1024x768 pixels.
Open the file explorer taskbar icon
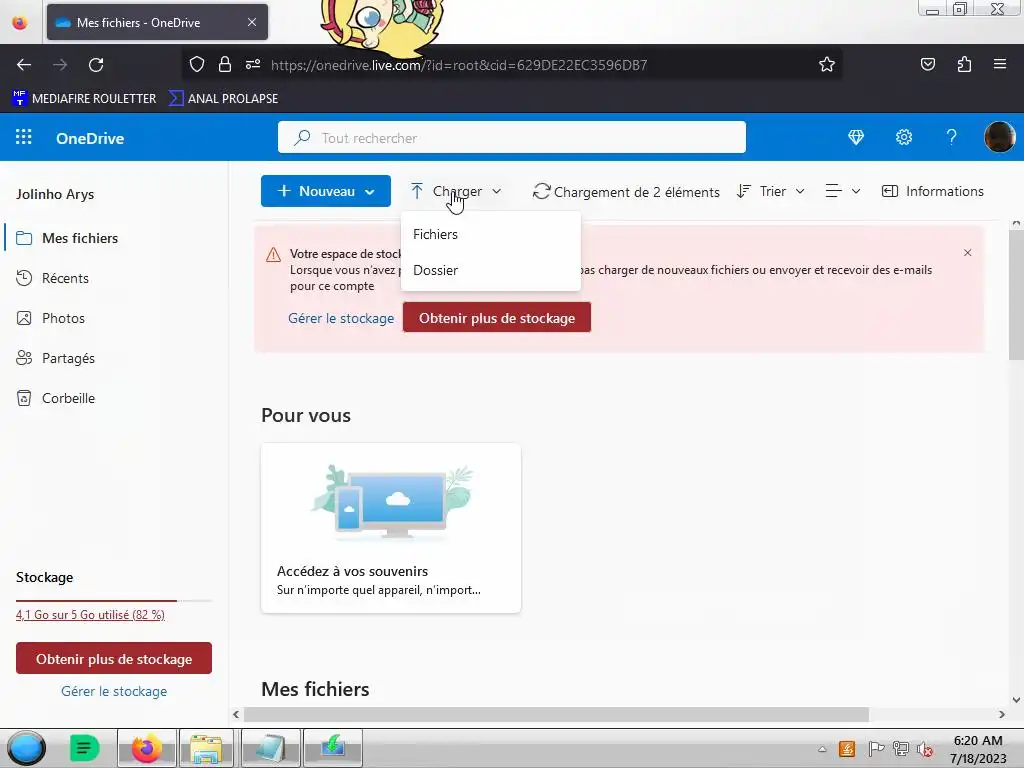[206, 748]
